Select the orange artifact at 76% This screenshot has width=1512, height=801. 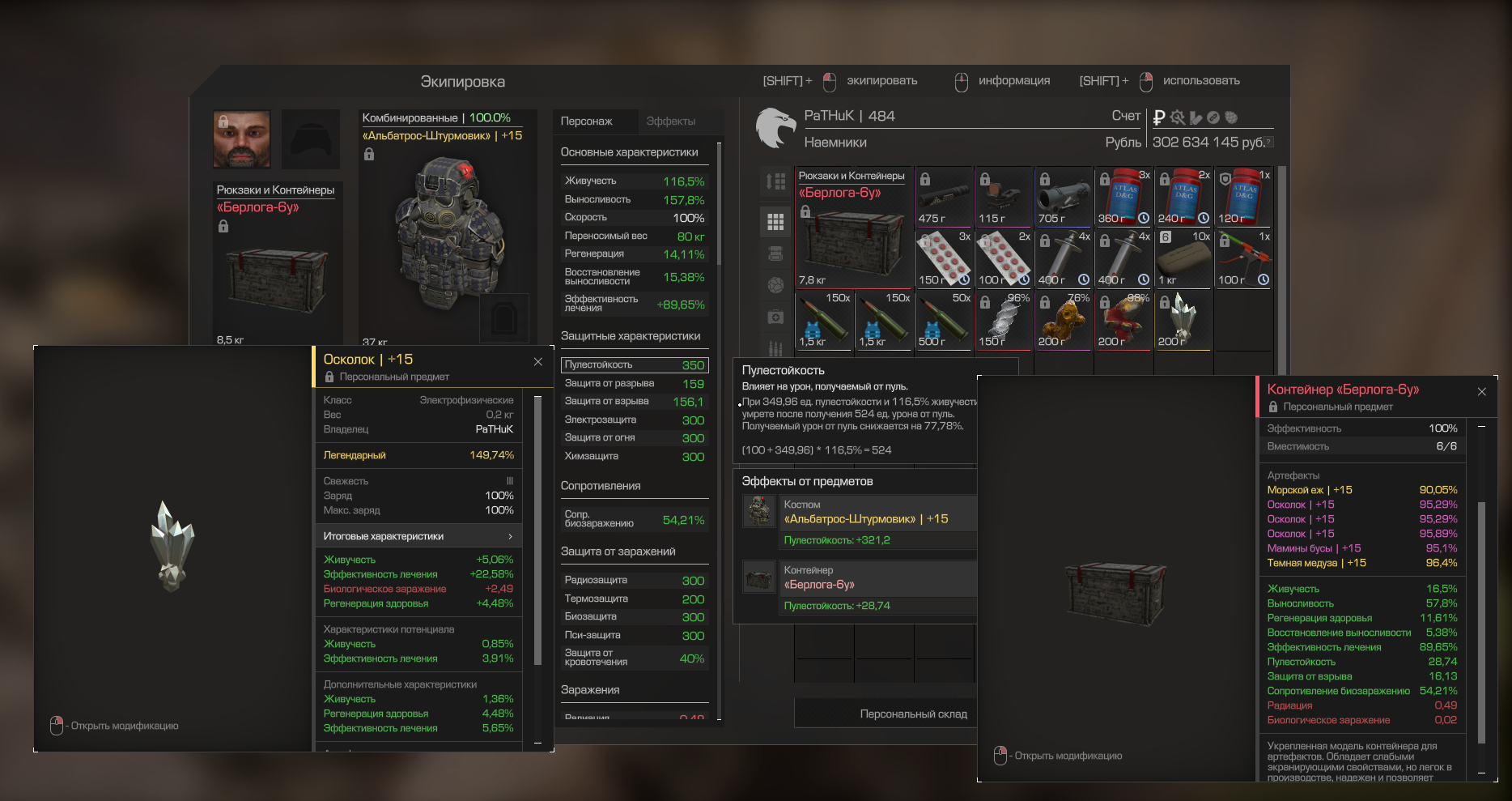coord(1064,320)
